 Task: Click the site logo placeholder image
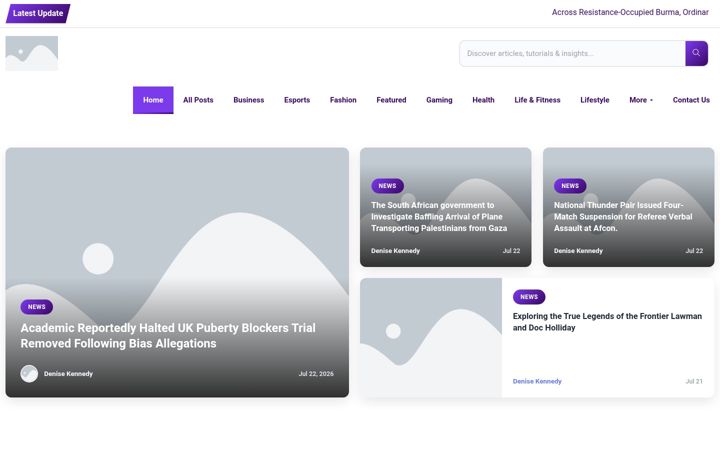(x=32, y=53)
